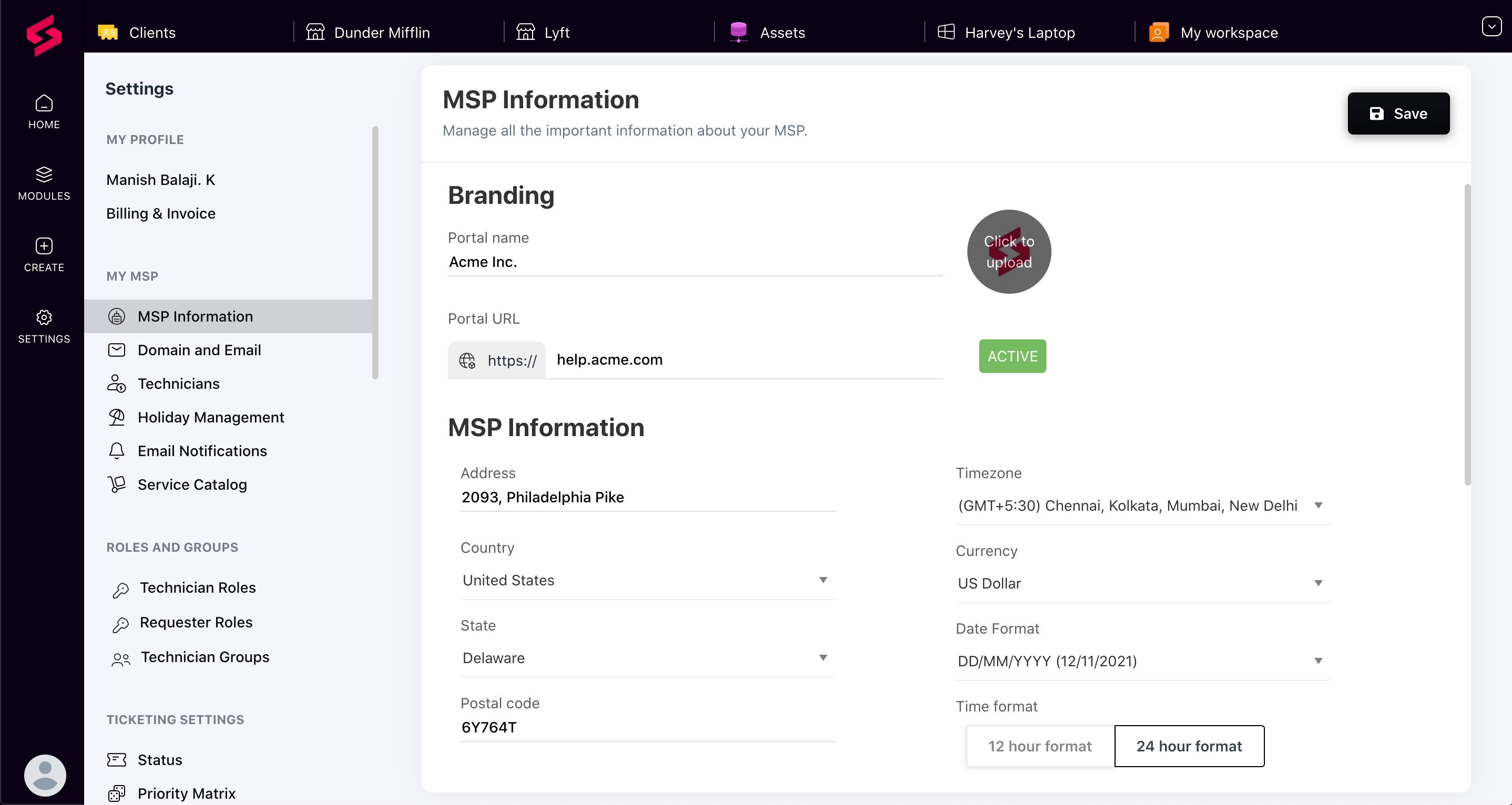Open the Assets section from the top bar
This screenshot has height=805, width=1512.
(769, 32)
